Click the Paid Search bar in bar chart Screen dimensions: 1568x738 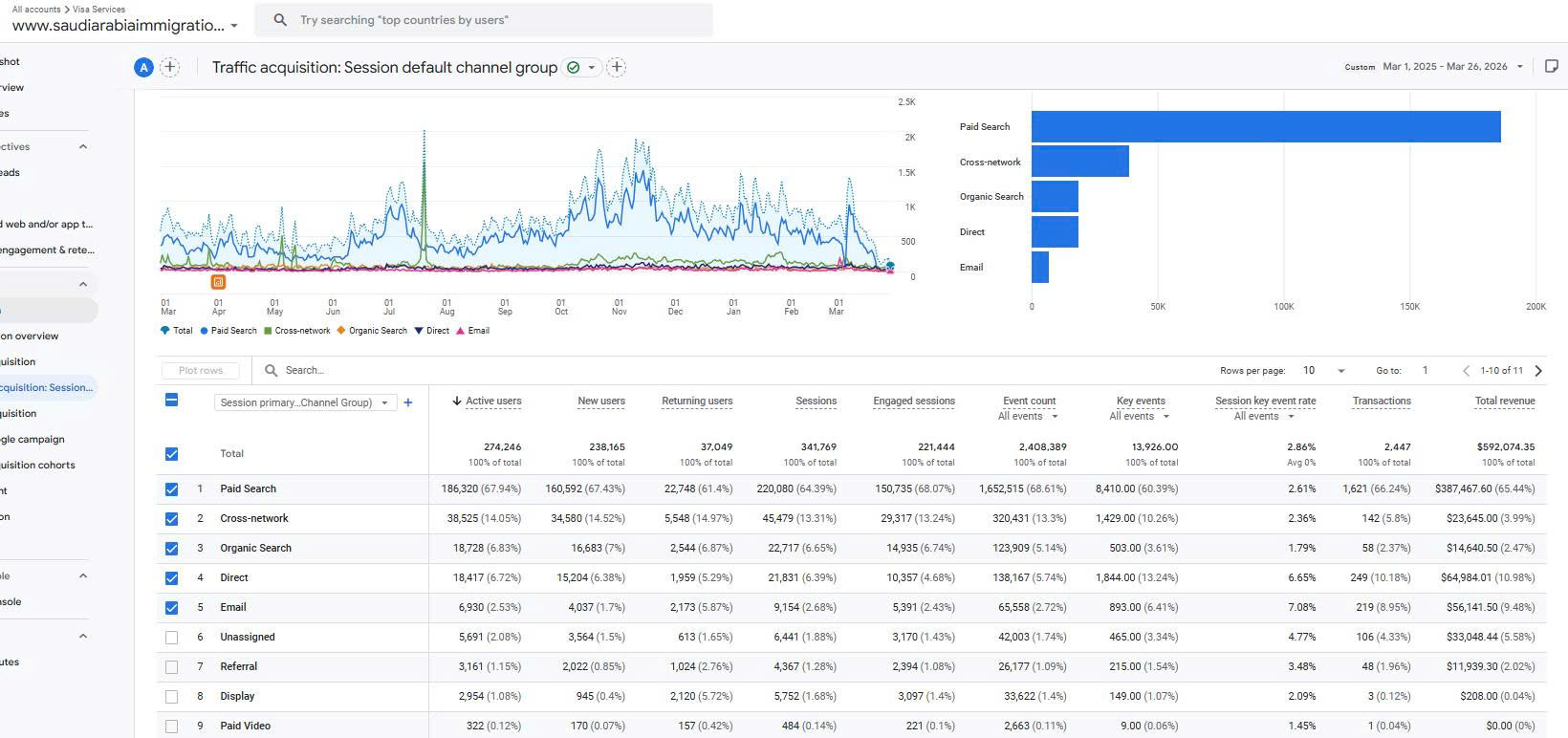(1265, 127)
